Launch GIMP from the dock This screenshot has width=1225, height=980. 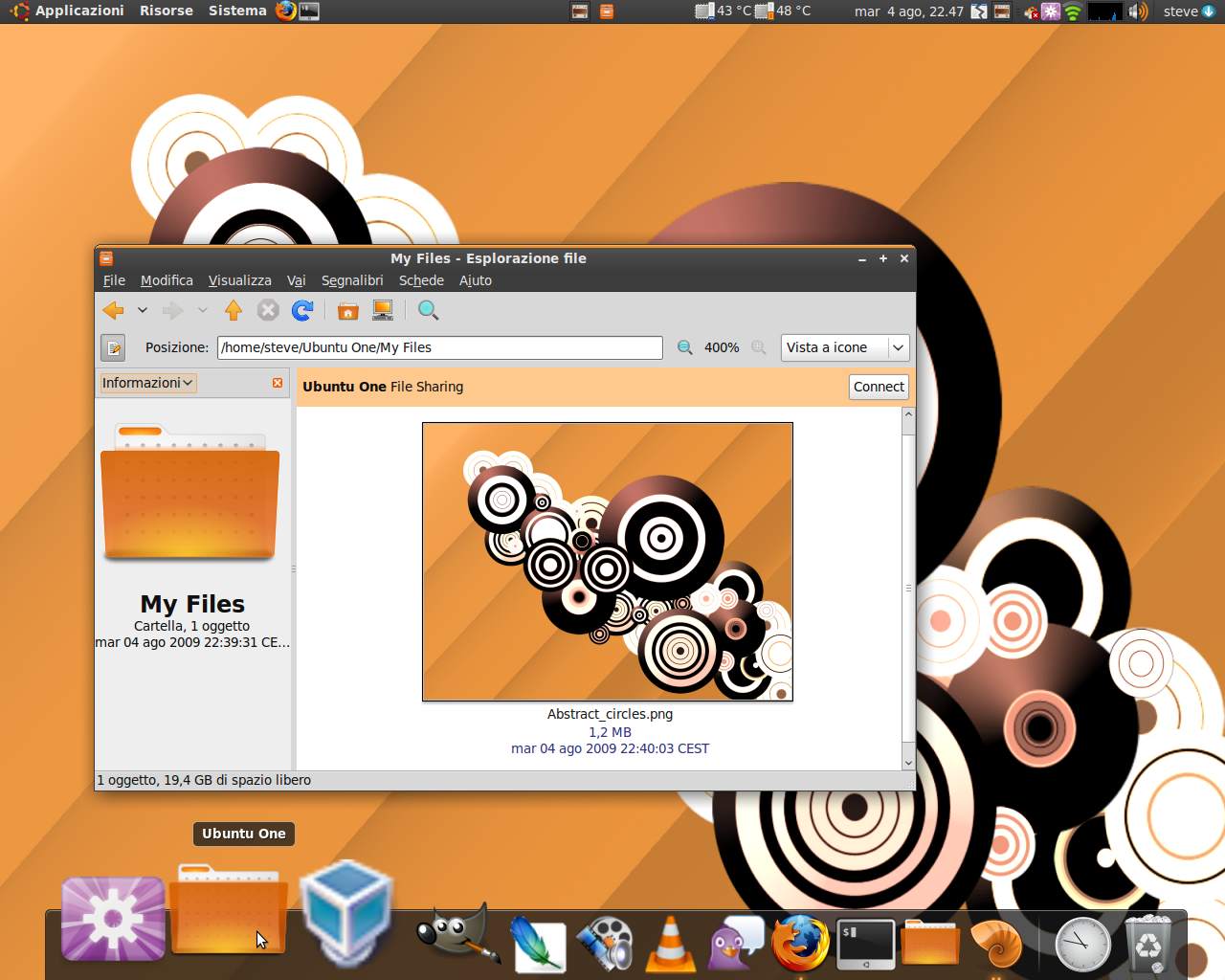click(x=458, y=932)
